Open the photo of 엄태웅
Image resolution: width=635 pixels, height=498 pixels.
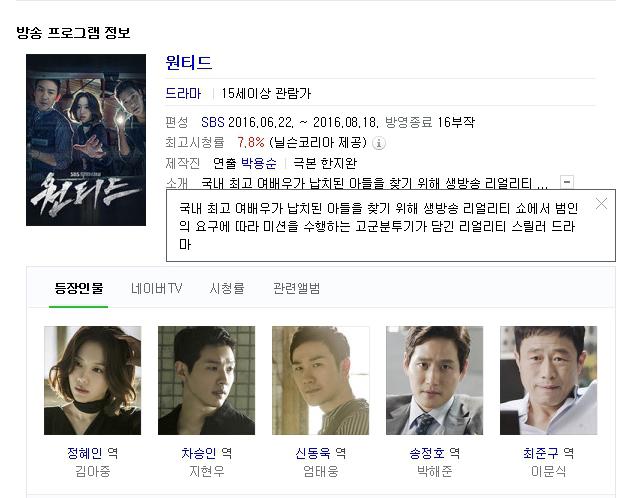pos(321,381)
